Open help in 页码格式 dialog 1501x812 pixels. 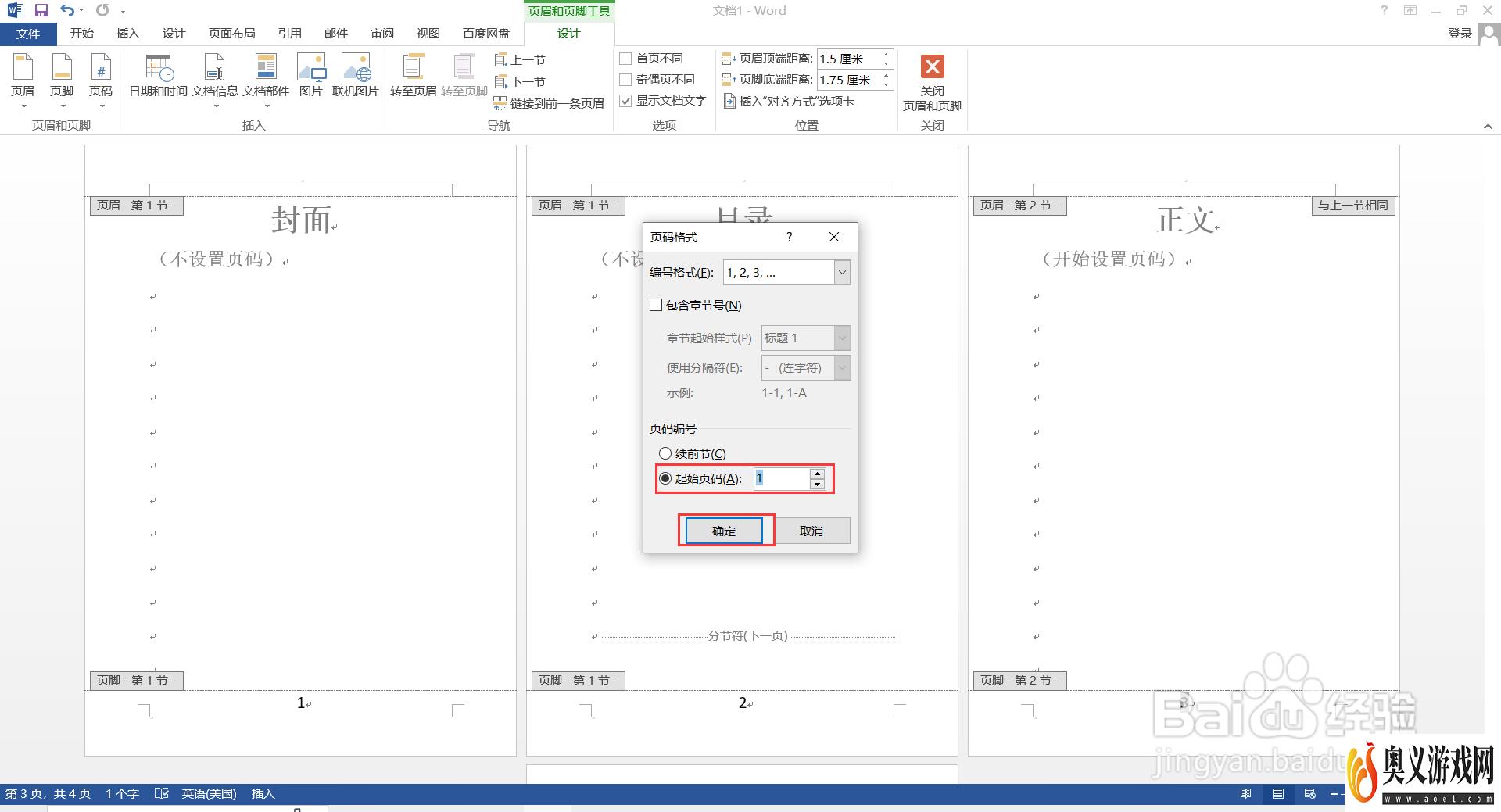coord(790,237)
